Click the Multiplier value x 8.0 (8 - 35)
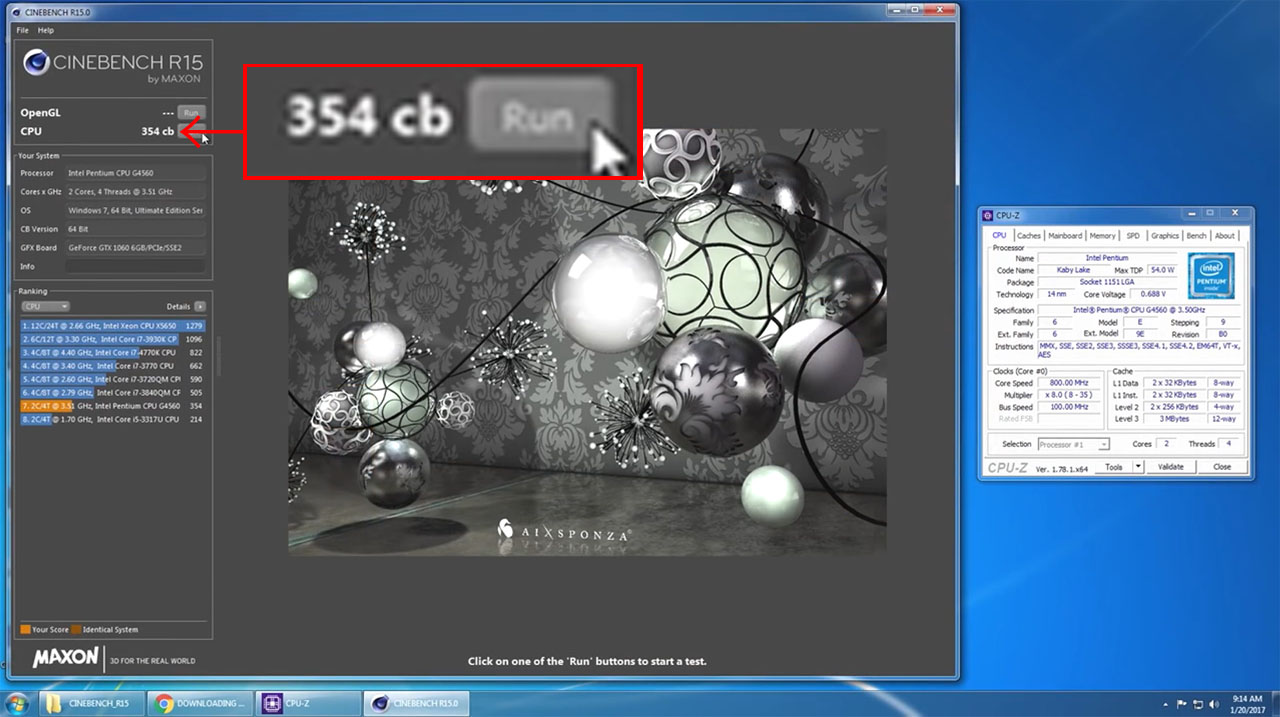 click(1071, 395)
